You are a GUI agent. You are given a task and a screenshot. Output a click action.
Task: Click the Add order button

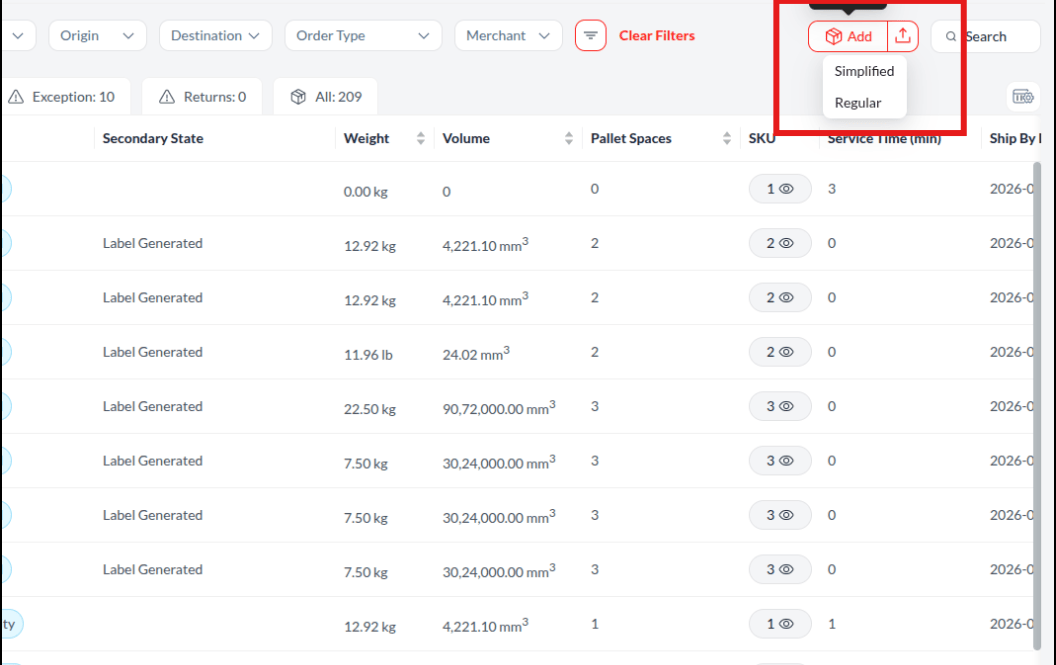[x=848, y=36]
